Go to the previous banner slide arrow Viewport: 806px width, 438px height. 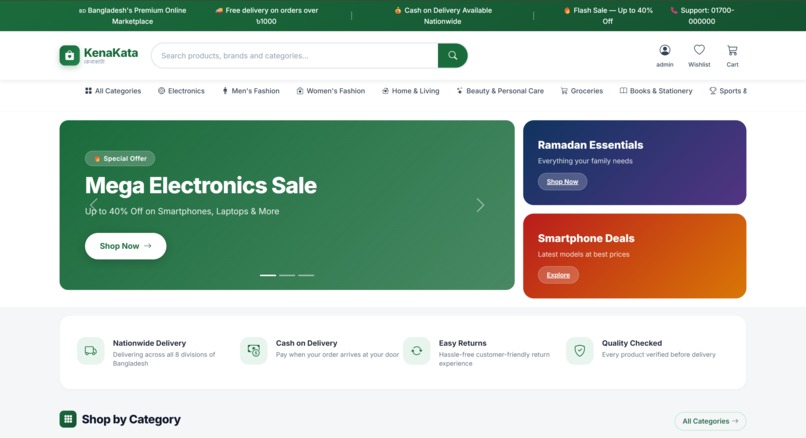[x=94, y=205]
